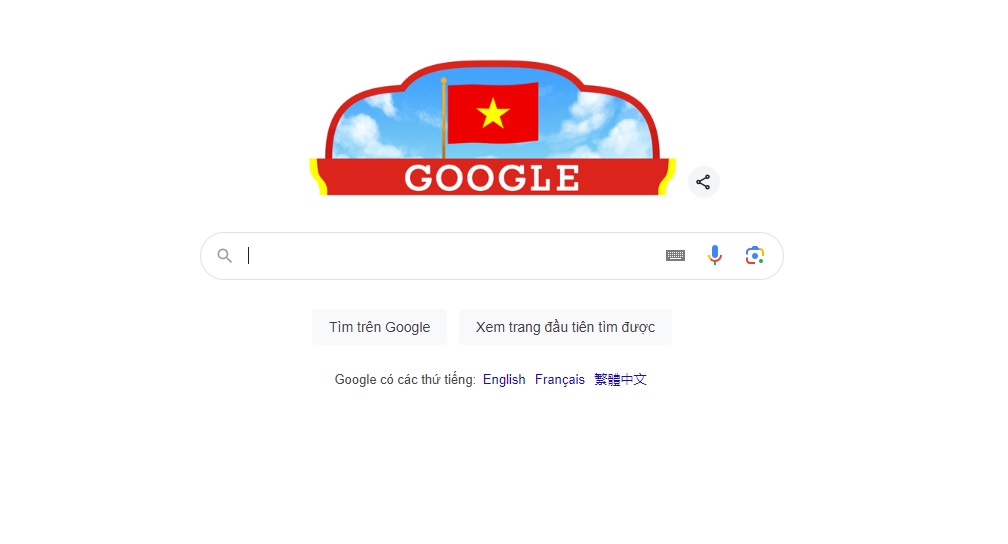Click the flagpole in the doodle
Image resolution: width=1008 pixels, height=544 pixels.
coord(444,118)
